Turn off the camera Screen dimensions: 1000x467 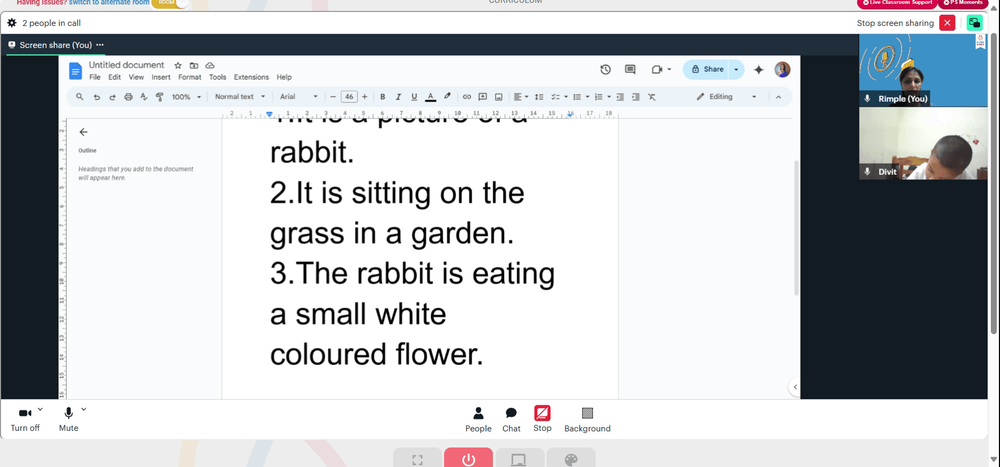25,420
